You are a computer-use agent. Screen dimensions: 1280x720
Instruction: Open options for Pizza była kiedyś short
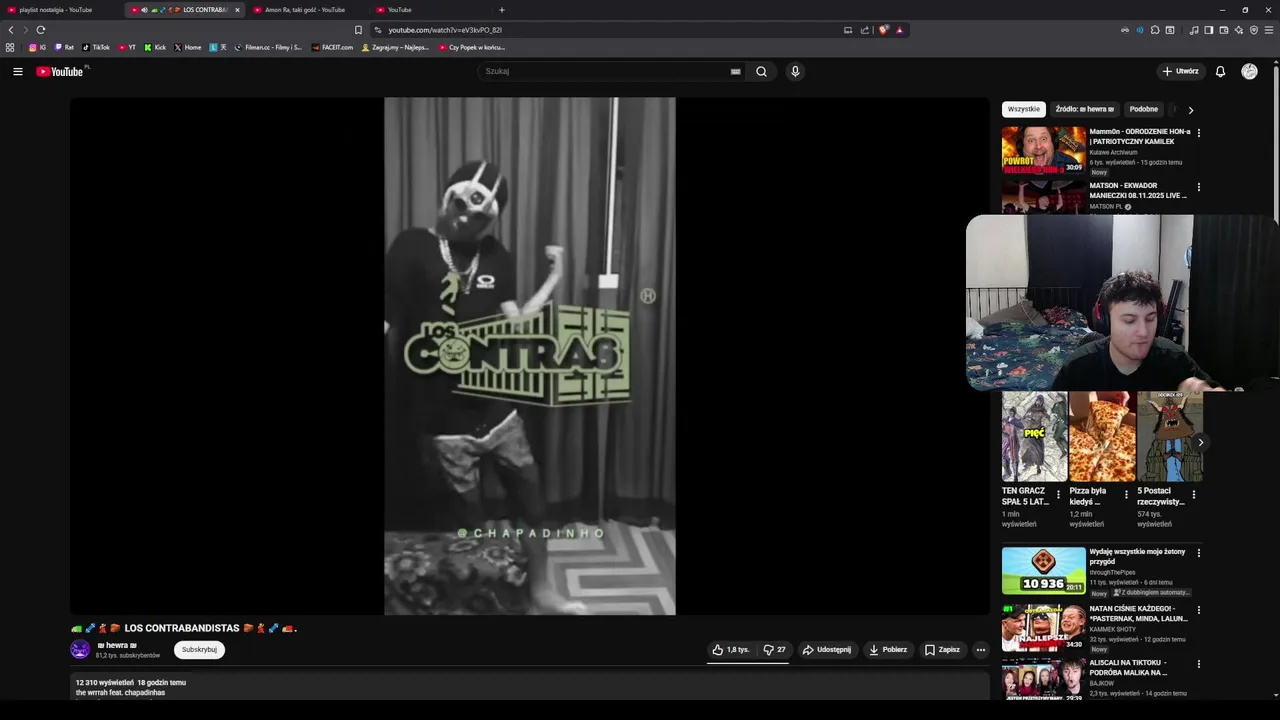(1126, 494)
